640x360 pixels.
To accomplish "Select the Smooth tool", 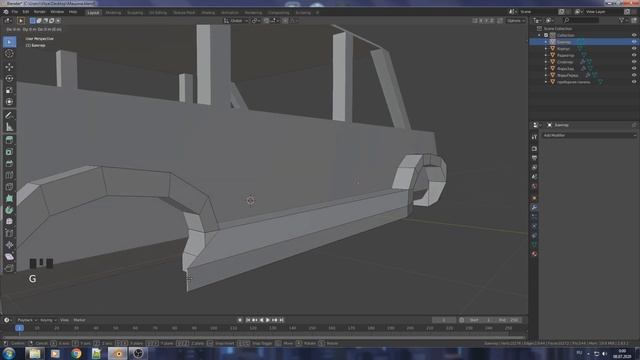I will 9,222.
